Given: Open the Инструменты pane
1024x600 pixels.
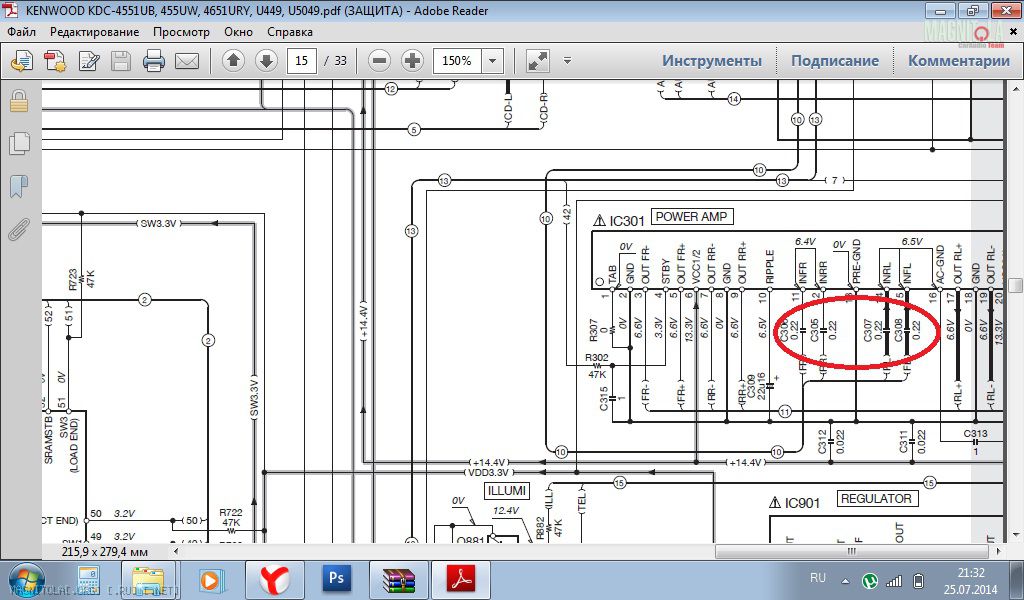Looking at the screenshot, I should [x=712, y=61].
